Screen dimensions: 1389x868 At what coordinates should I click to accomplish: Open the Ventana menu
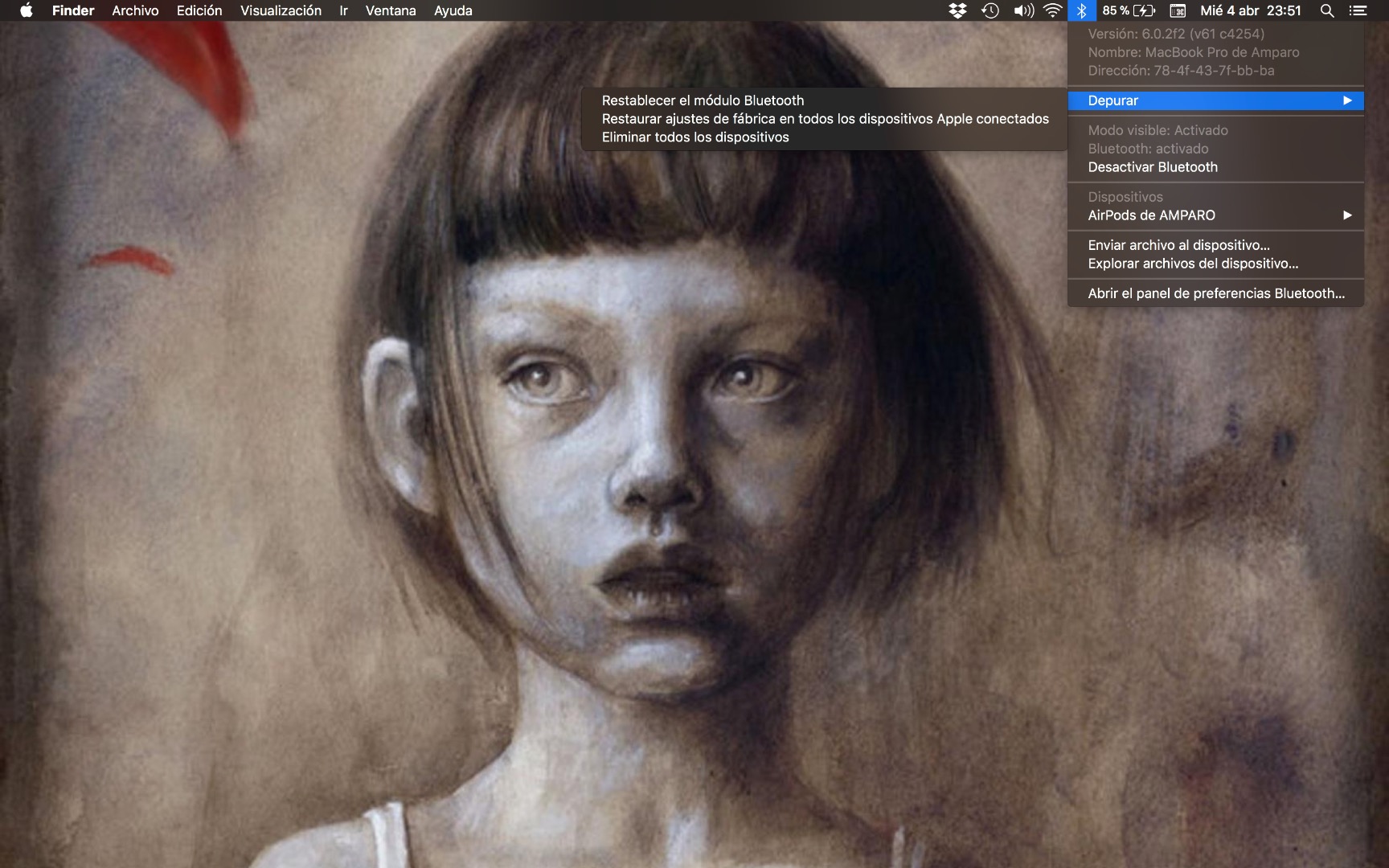tap(391, 10)
